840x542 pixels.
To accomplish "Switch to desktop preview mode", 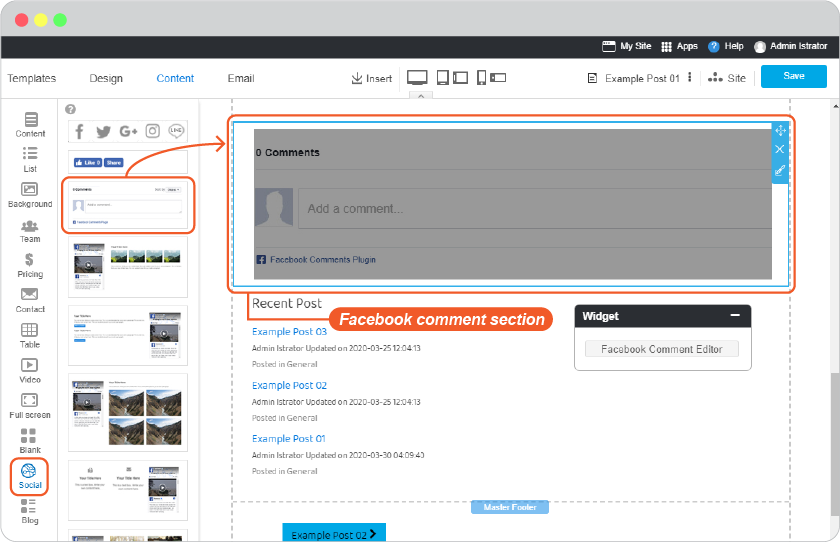I will pos(417,78).
